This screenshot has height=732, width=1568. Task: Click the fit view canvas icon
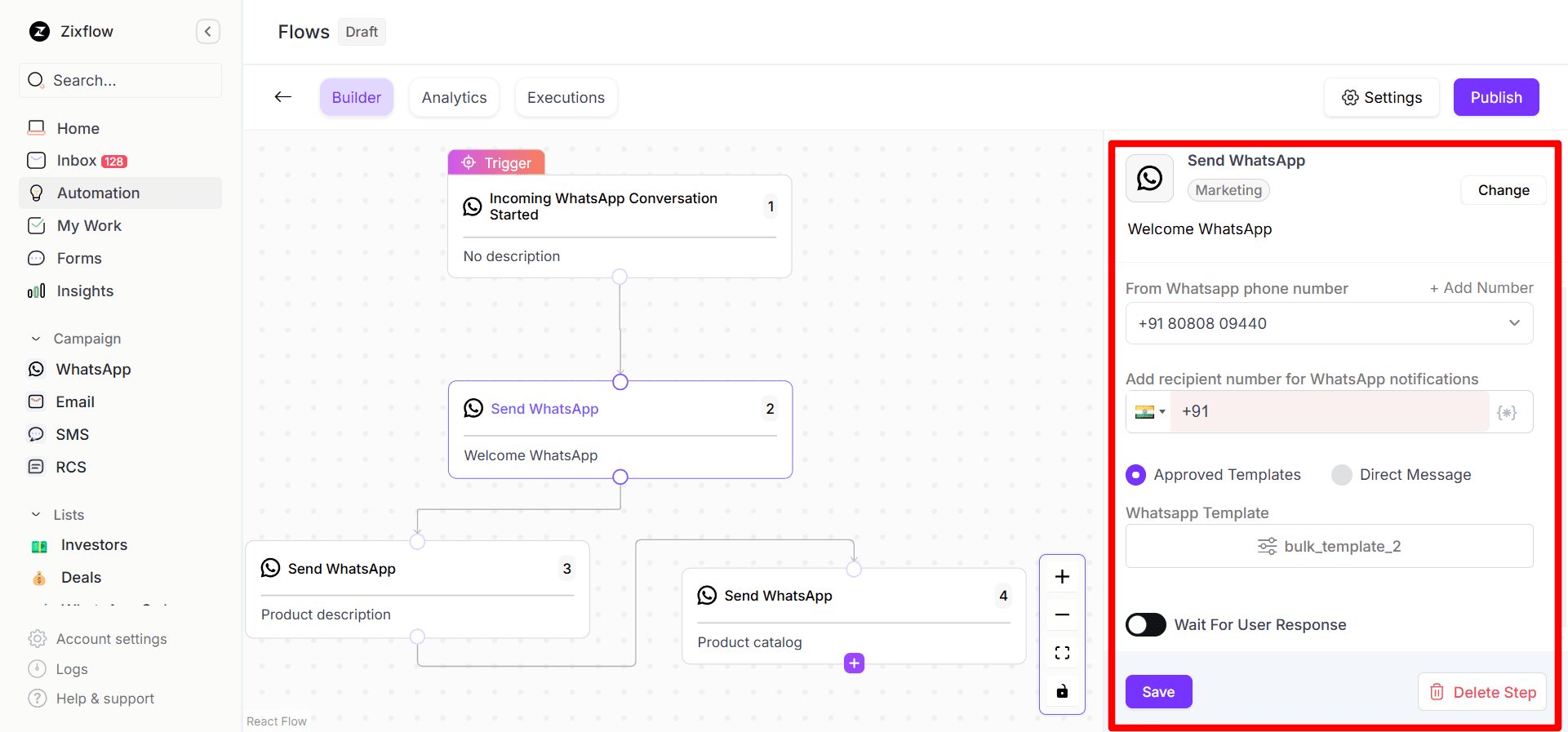pos(1062,653)
